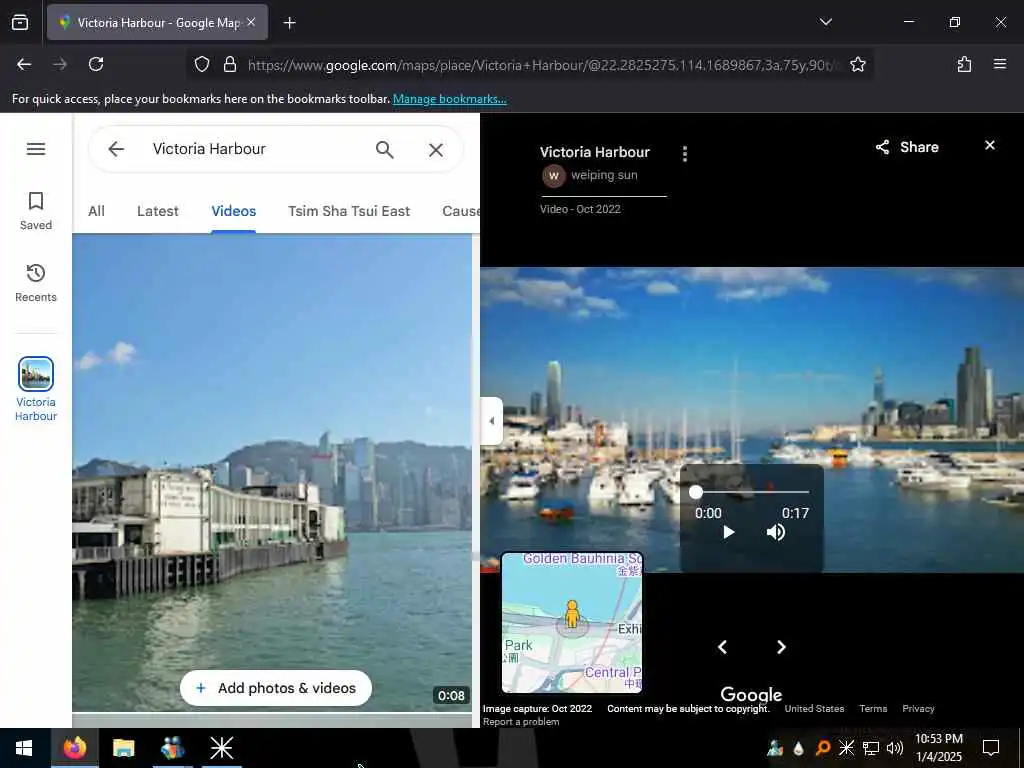Go to the previous photo

tap(722, 647)
